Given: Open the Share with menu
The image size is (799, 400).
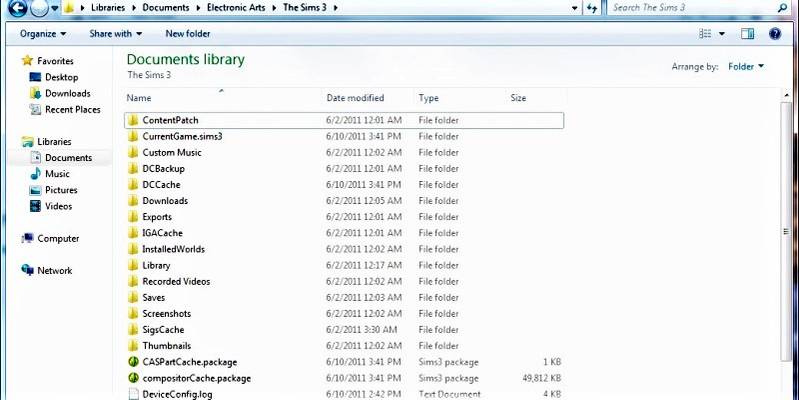Looking at the screenshot, I should click(116, 34).
